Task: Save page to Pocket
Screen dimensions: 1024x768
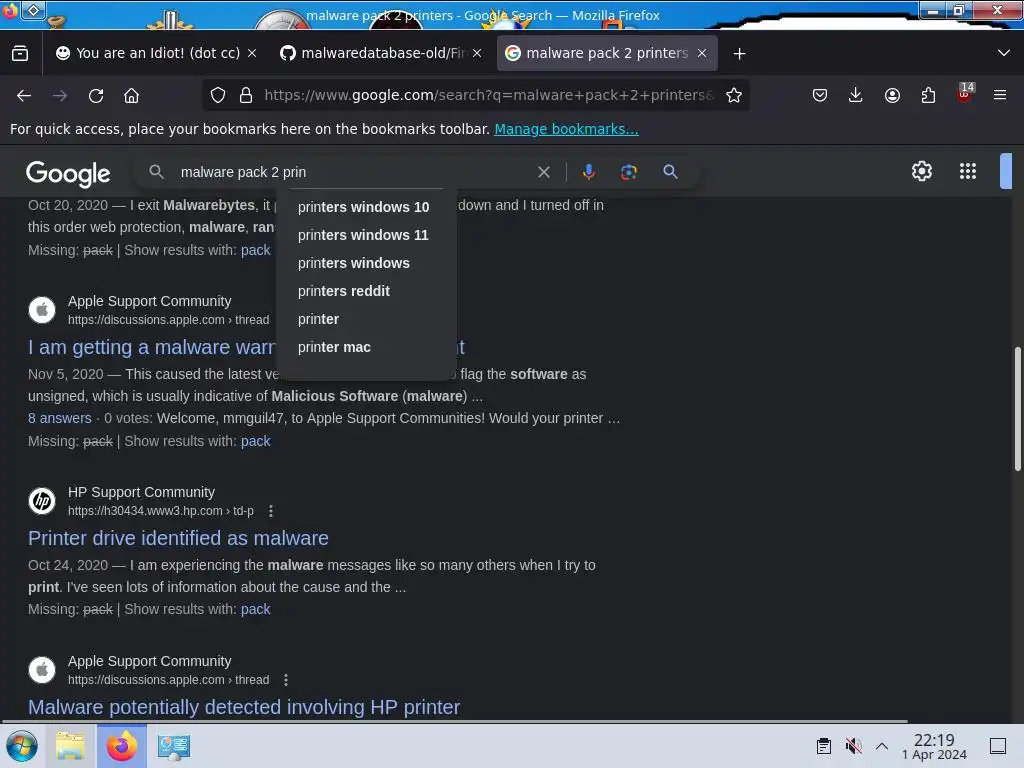Action: point(820,95)
